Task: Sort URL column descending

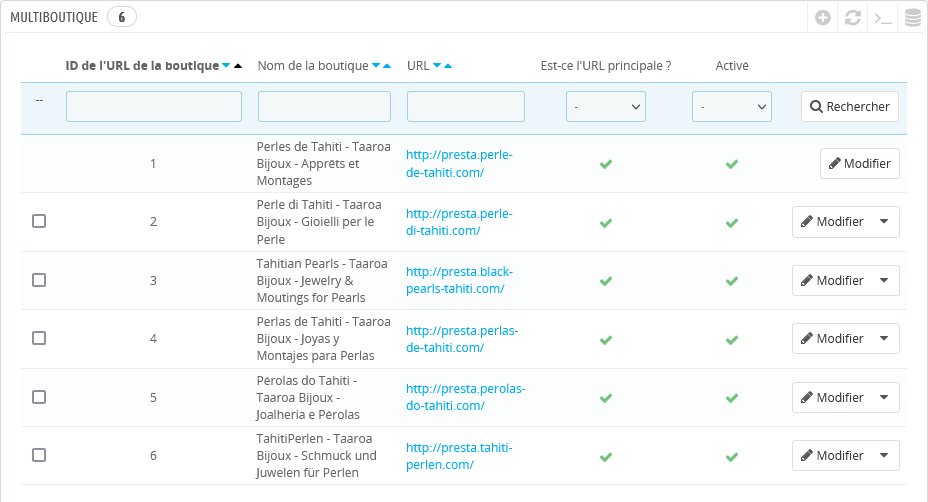Action: pos(437,66)
